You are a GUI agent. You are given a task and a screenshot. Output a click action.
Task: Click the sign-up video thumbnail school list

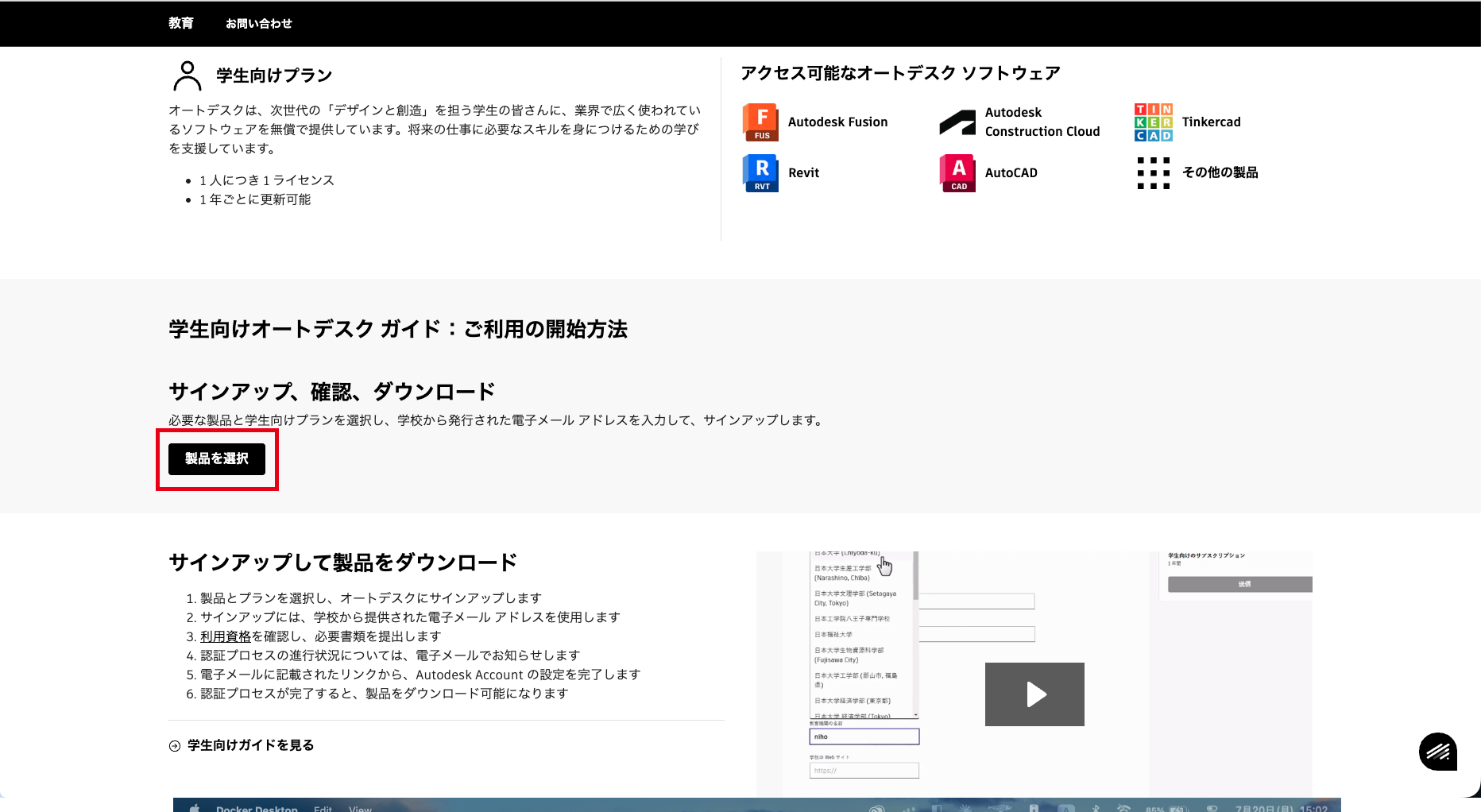pos(863,635)
